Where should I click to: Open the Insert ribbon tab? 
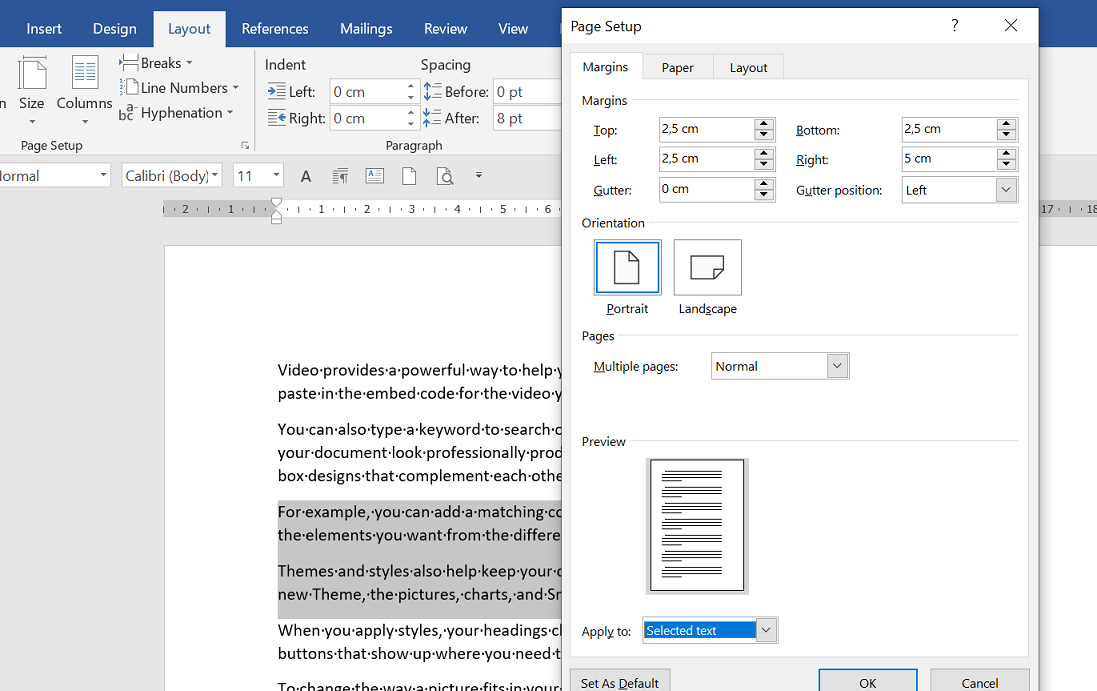(x=43, y=29)
